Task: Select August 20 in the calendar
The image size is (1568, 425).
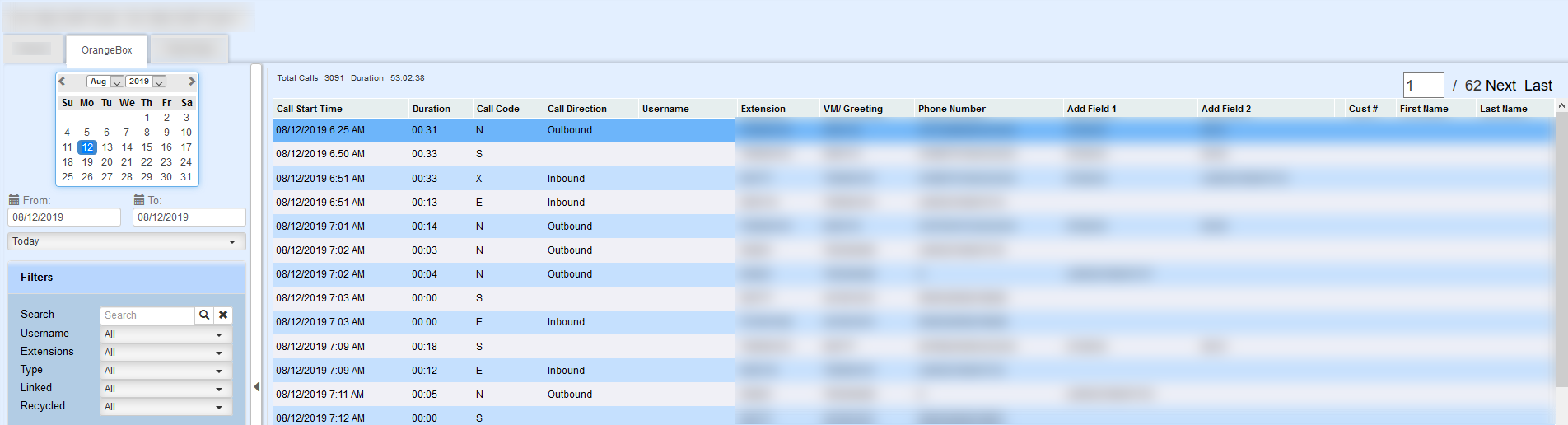Action: click(x=107, y=162)
